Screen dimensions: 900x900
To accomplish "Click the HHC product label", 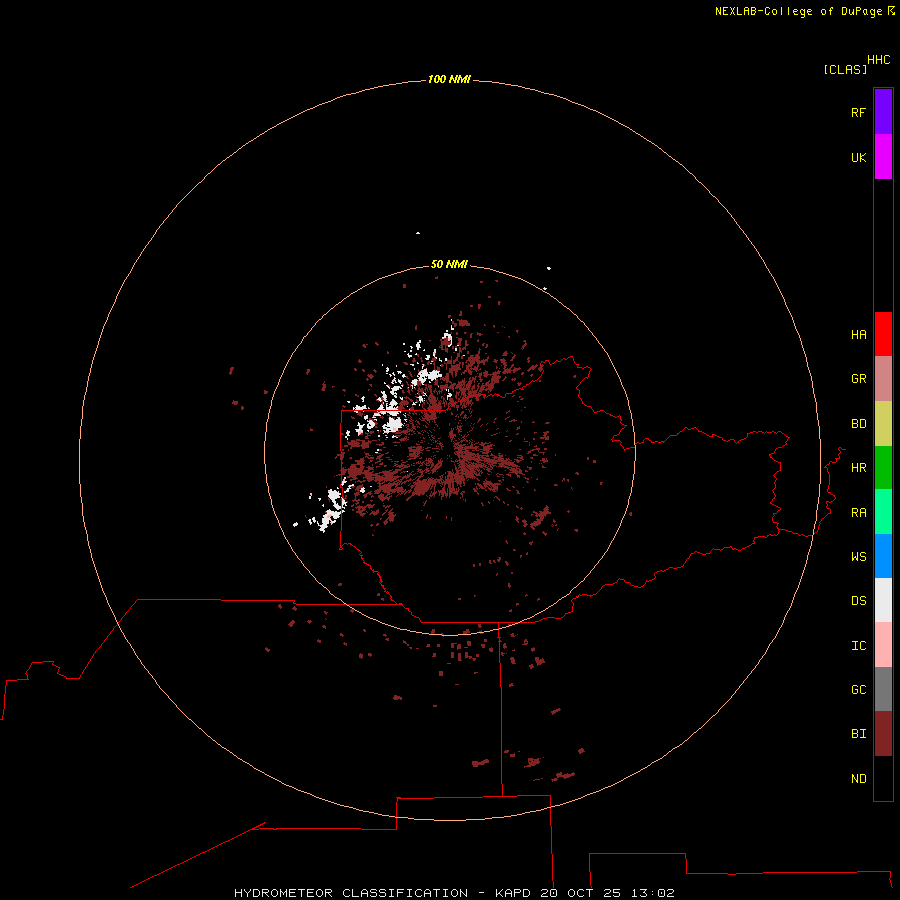I will coord(878,60).
